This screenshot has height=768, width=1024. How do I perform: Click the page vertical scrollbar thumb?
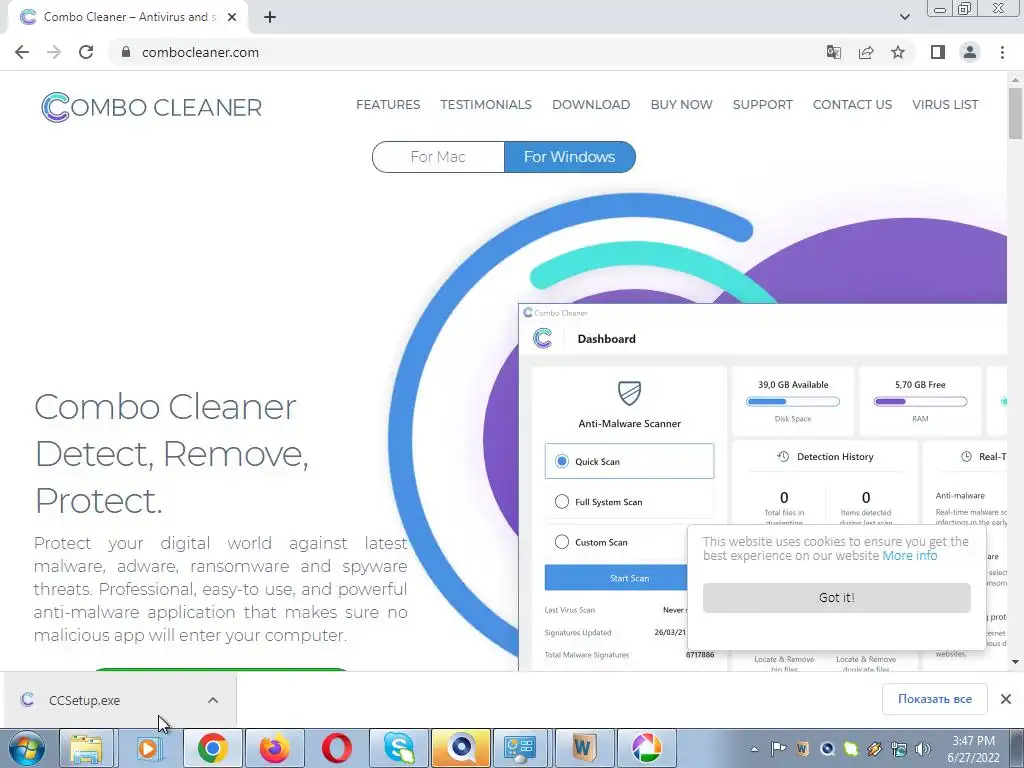pyautogui.click(x=1015, y=112)
